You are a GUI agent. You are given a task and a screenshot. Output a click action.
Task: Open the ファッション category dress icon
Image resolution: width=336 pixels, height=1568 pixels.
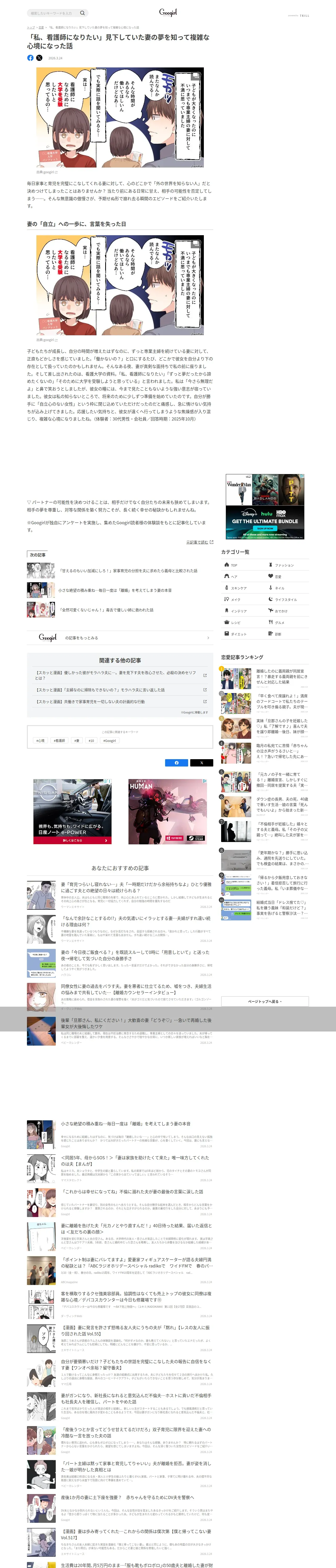(271, 565)
